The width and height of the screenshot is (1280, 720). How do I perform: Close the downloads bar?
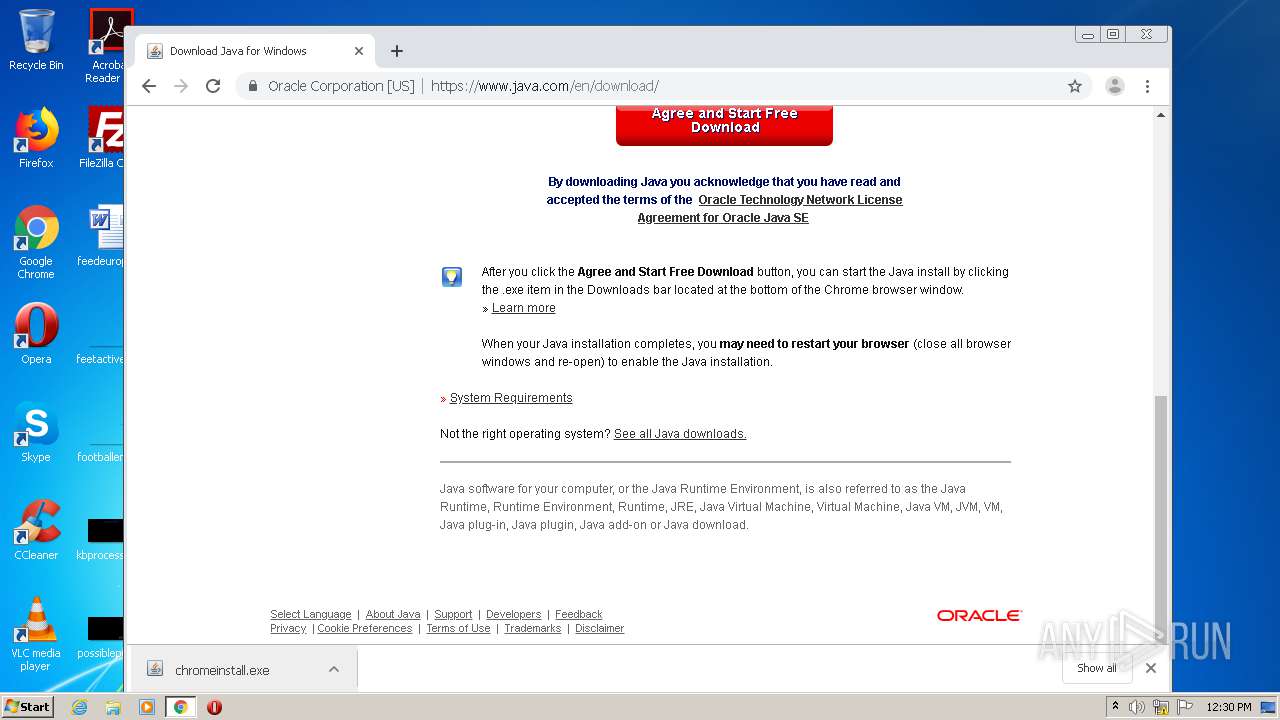1151,668
